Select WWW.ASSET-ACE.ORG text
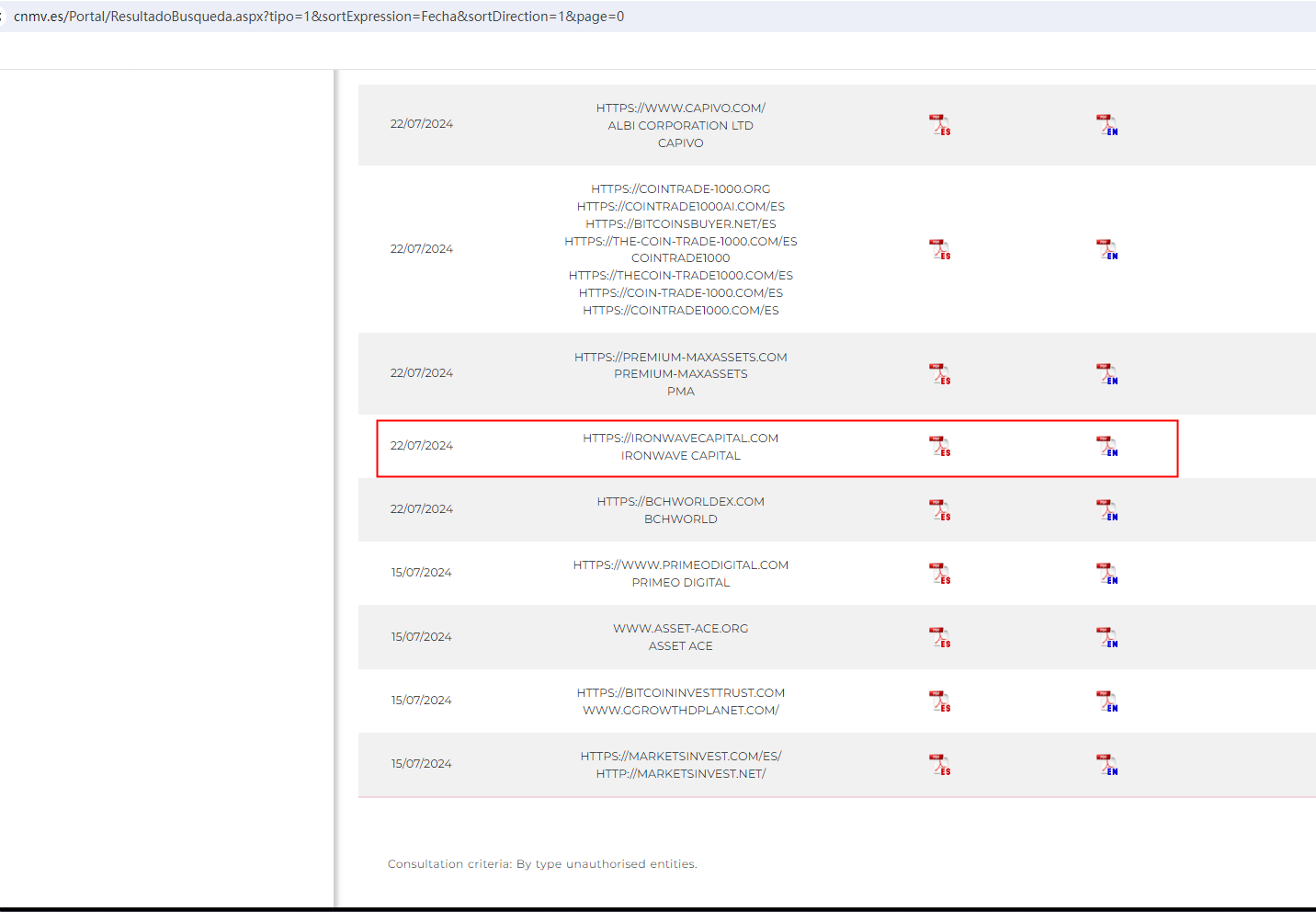 click(681, 629)
